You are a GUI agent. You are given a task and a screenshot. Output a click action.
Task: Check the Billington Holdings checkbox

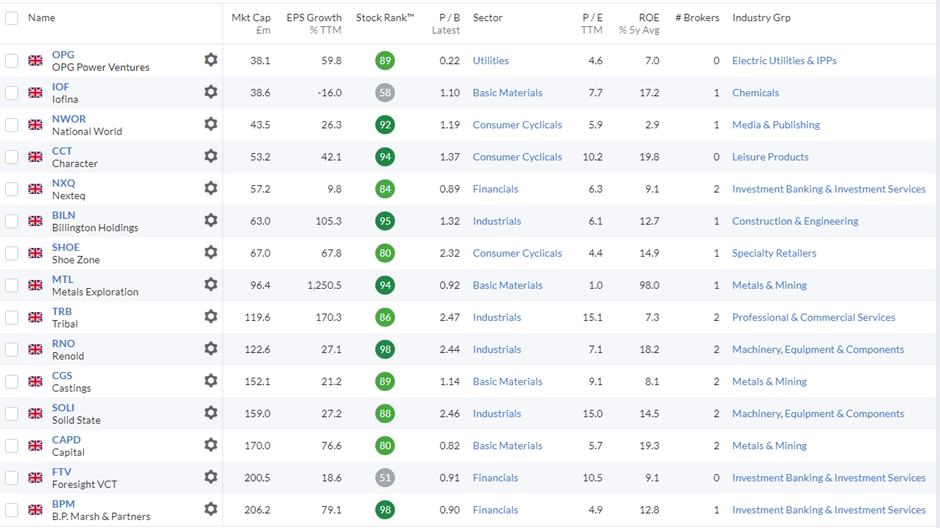click(x=11, y=221)
